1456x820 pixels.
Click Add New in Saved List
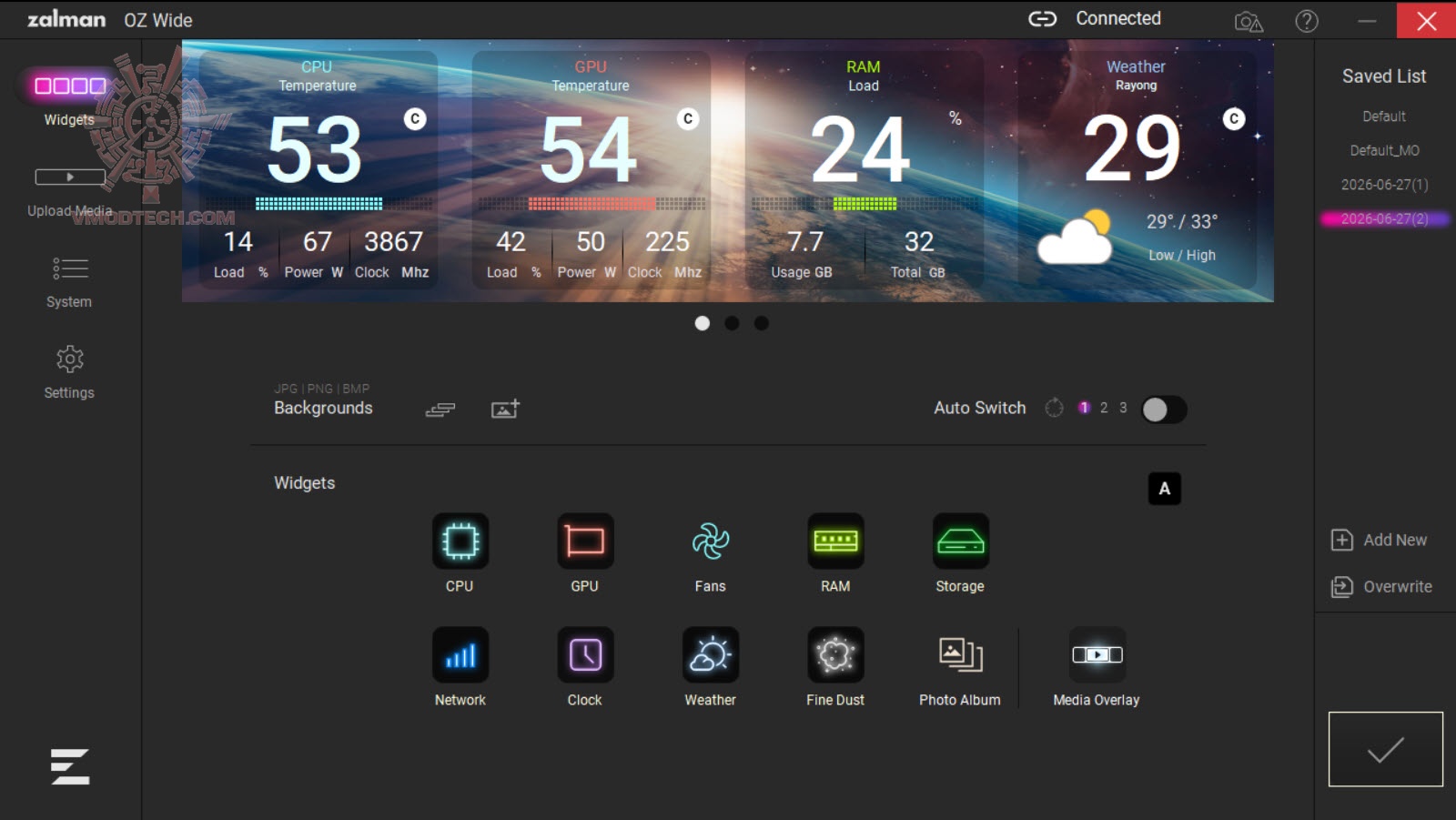pos(1380,540)
